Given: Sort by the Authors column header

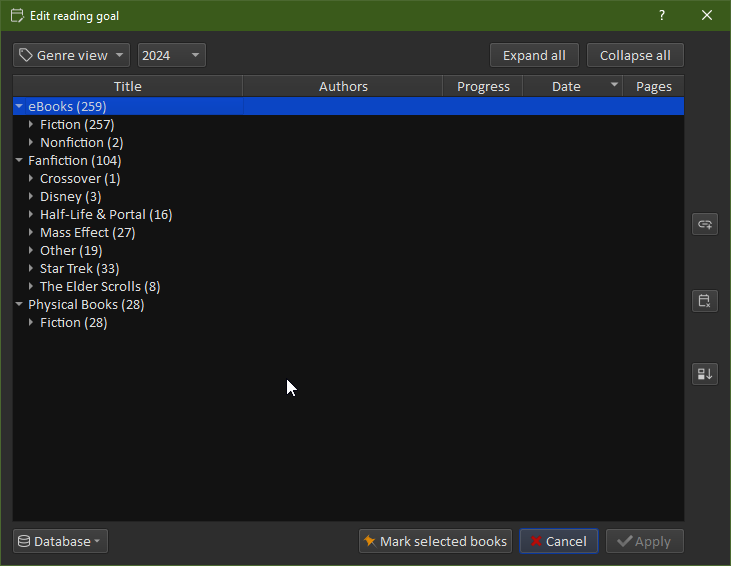Looking at the screenshot, I should tap(343, 86).
